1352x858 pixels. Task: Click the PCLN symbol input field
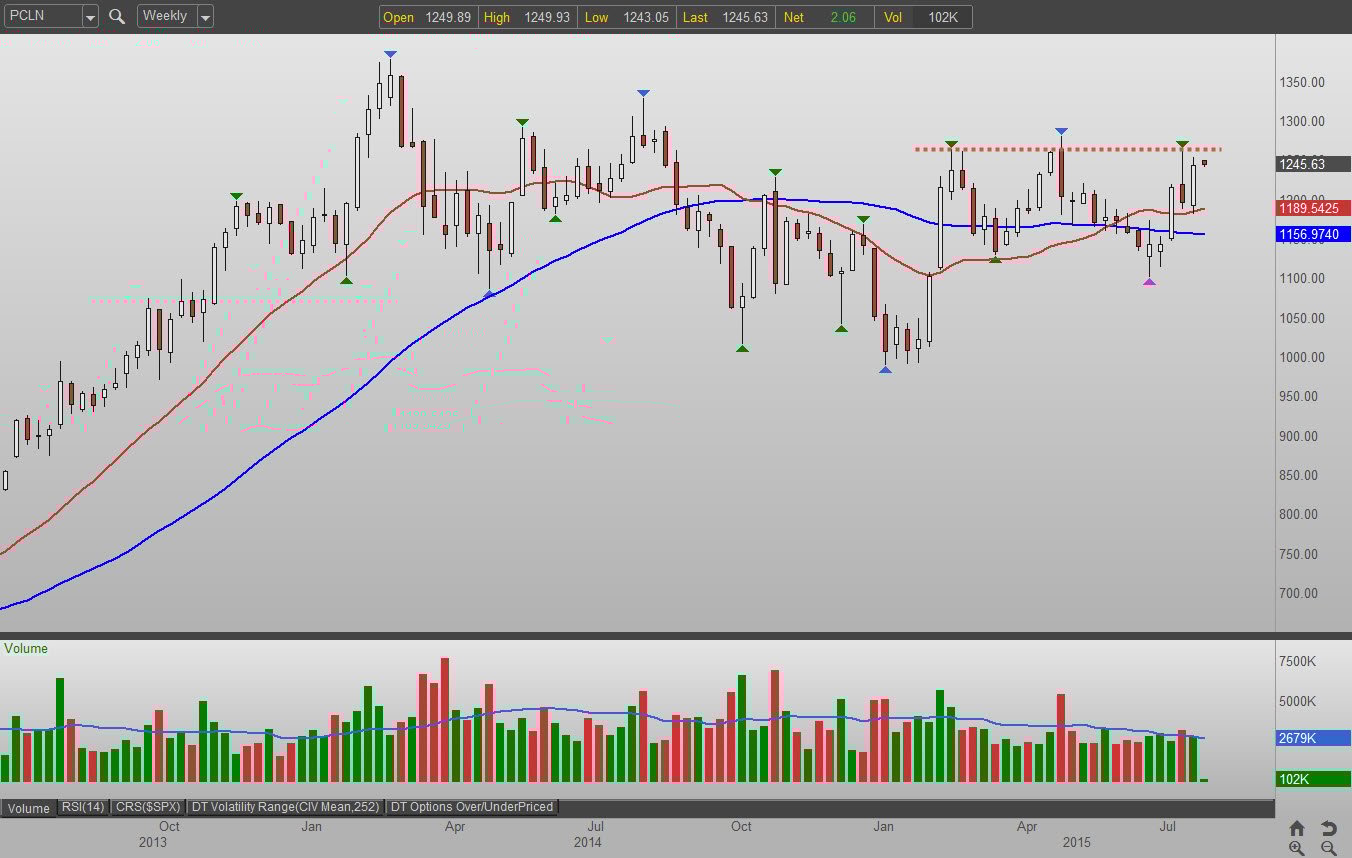[x=42, y=16]
